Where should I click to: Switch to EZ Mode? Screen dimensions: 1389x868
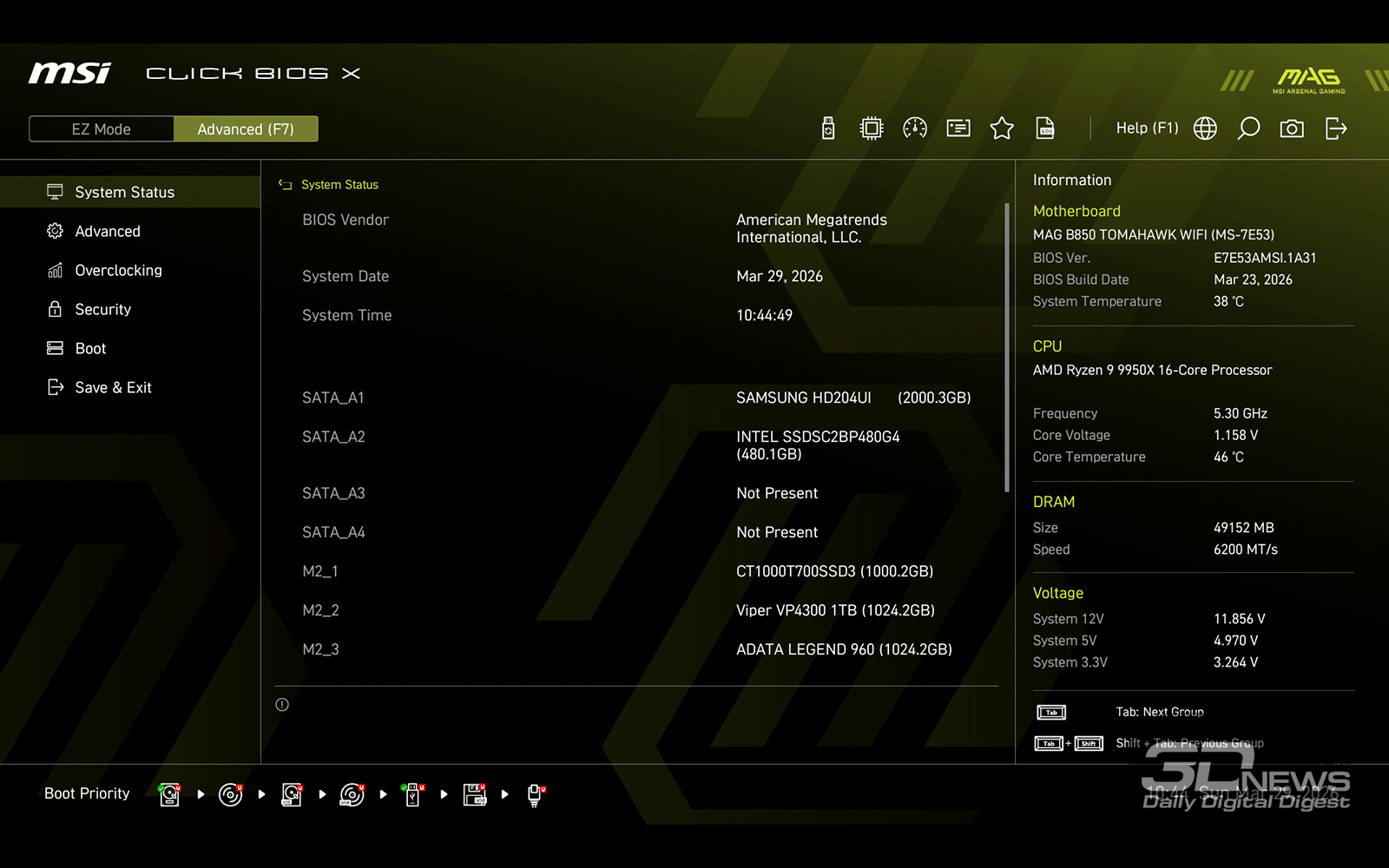click(x=102, y=128)
